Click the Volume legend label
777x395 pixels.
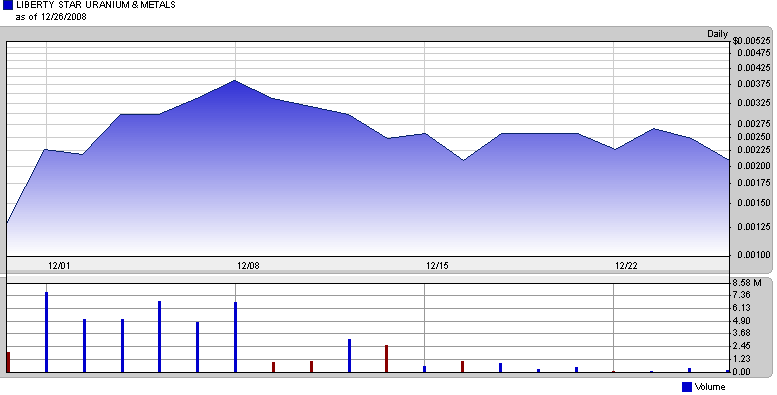click(x=710, y=387)
